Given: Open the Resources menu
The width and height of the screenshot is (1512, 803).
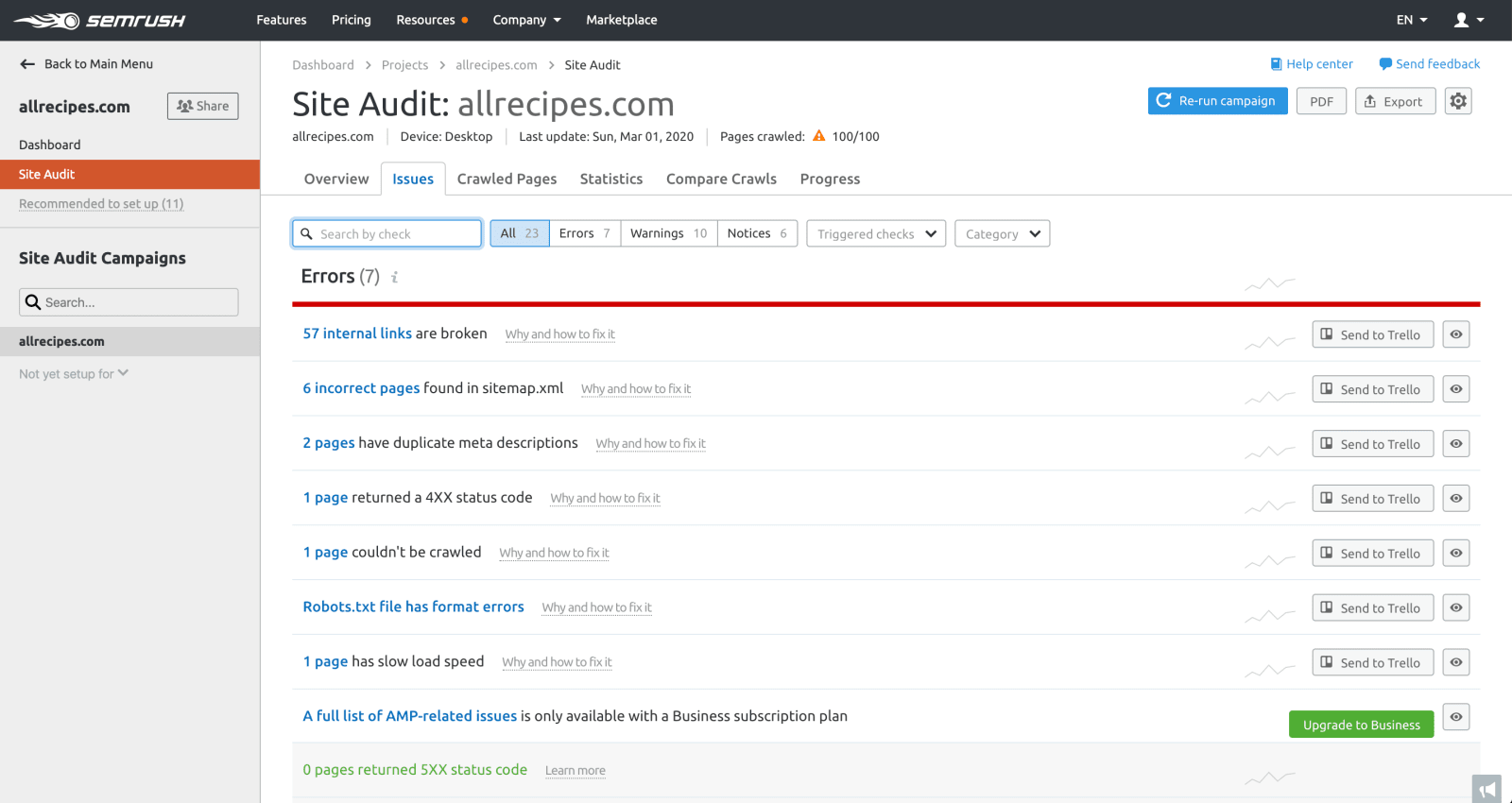Looking at the screenshot, I should coord(432,20).
